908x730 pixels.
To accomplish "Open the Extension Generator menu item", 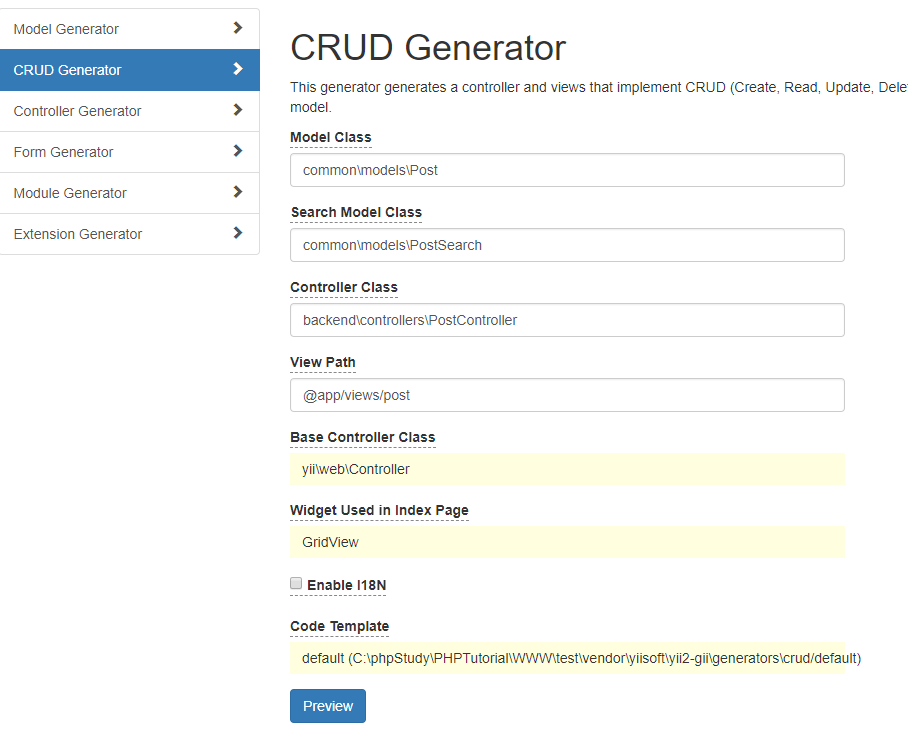I will coord(78,234).
